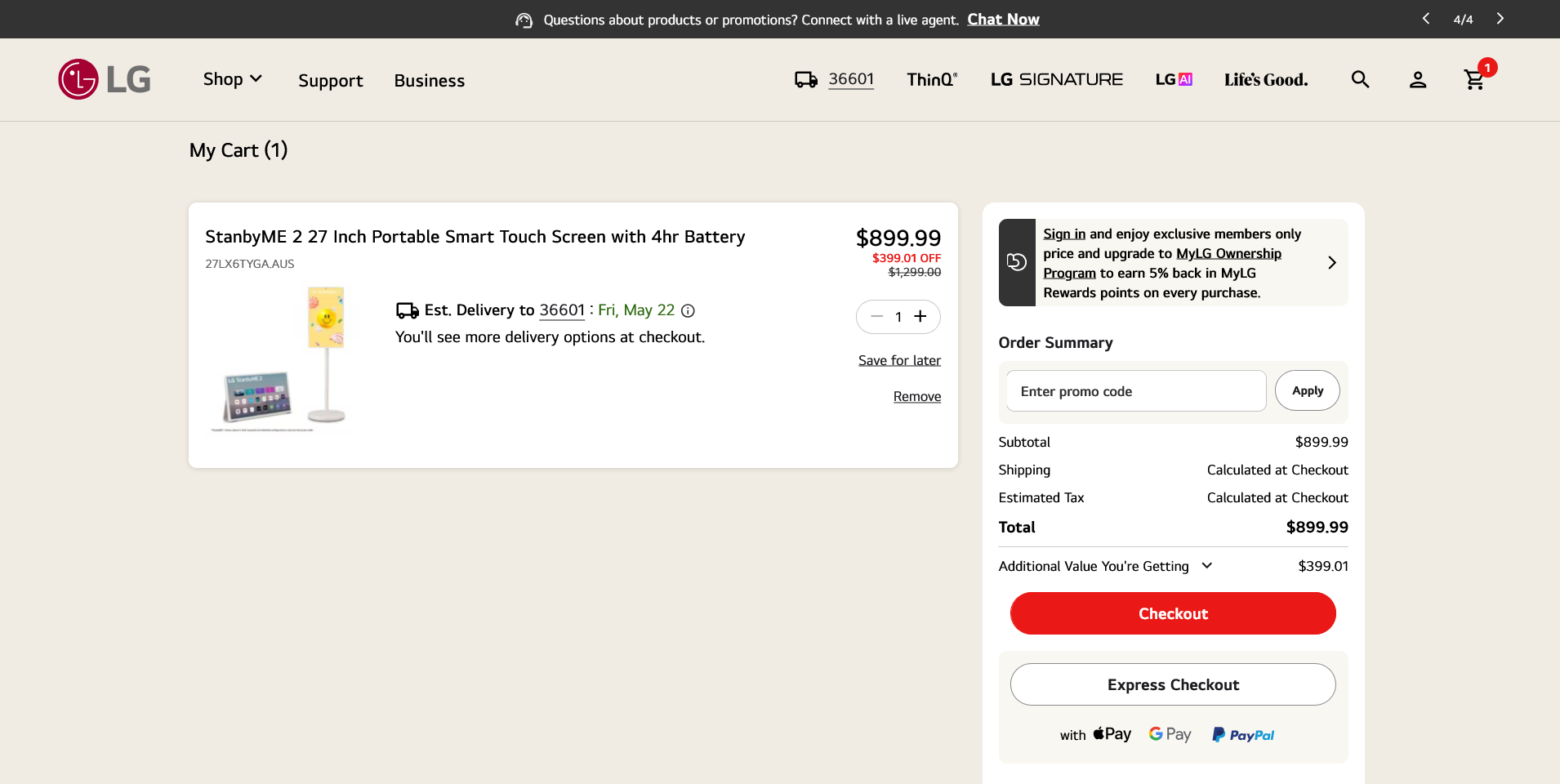Click the StanbyME product thumbnail image
Image resolution: width=1560 pixels, height=784 pixels.
point(280,359)
